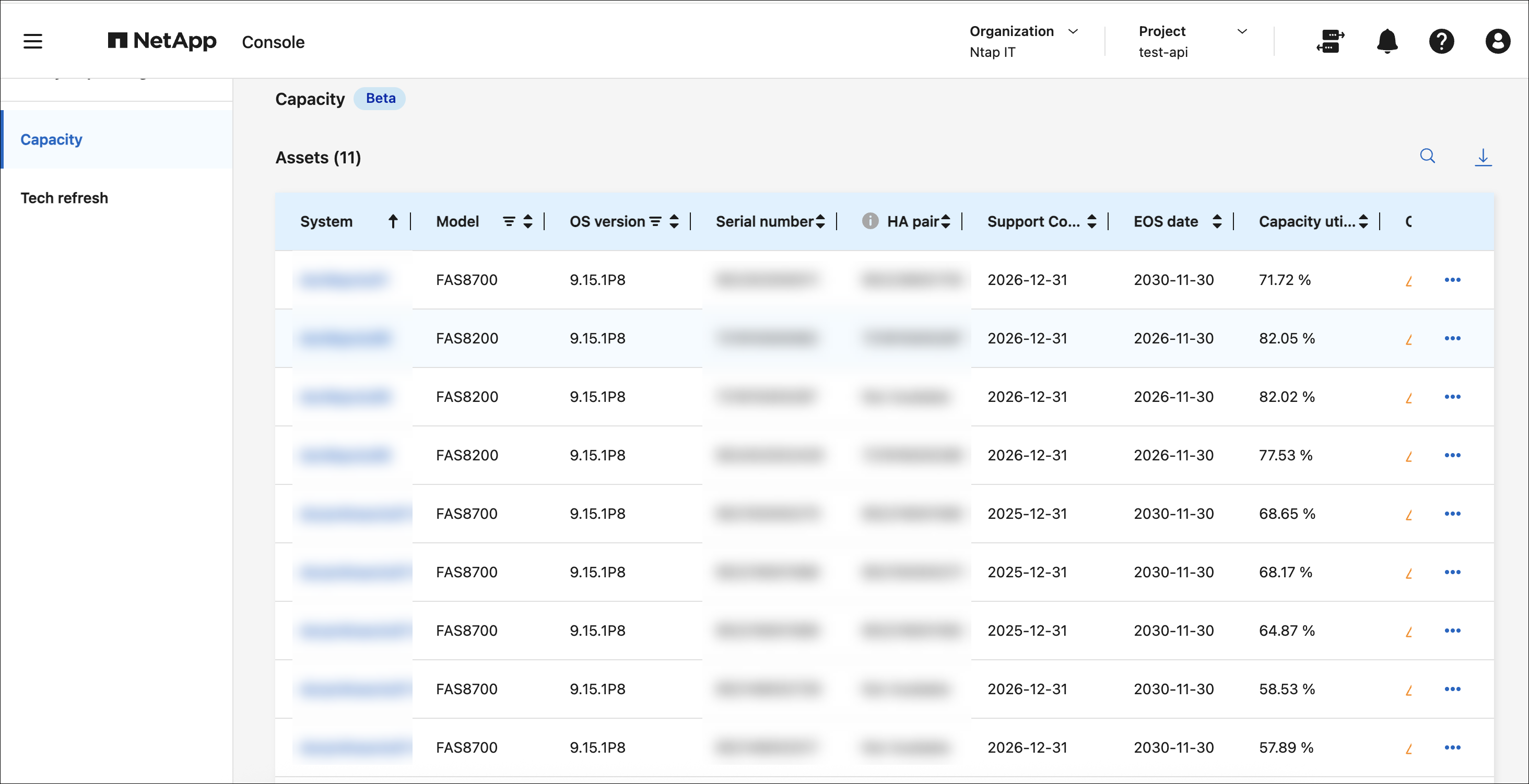Open the help question mark icon
1529x784 pixels.
tap(1441, 42)
